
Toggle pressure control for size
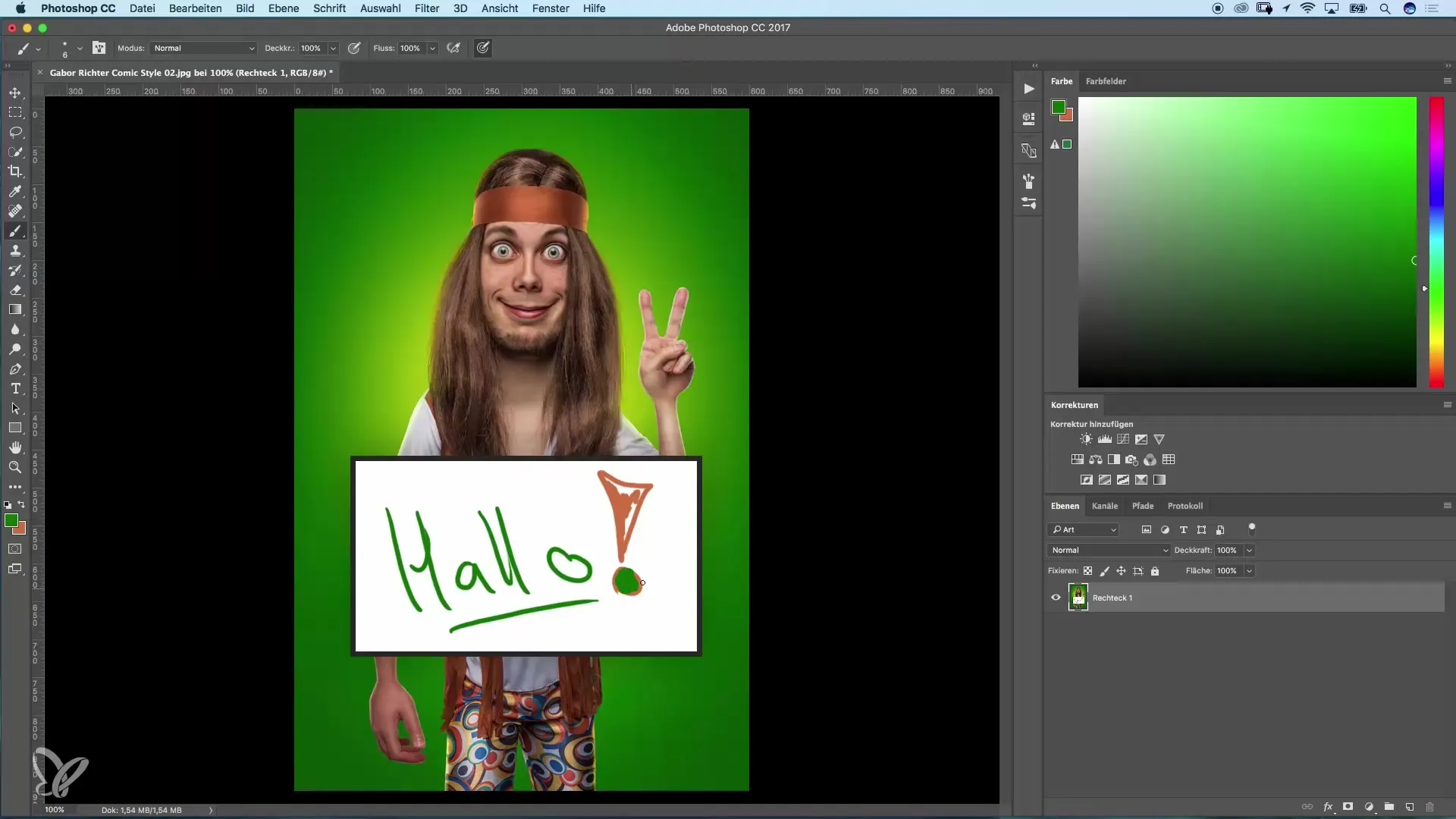click(x=483, y=48)
